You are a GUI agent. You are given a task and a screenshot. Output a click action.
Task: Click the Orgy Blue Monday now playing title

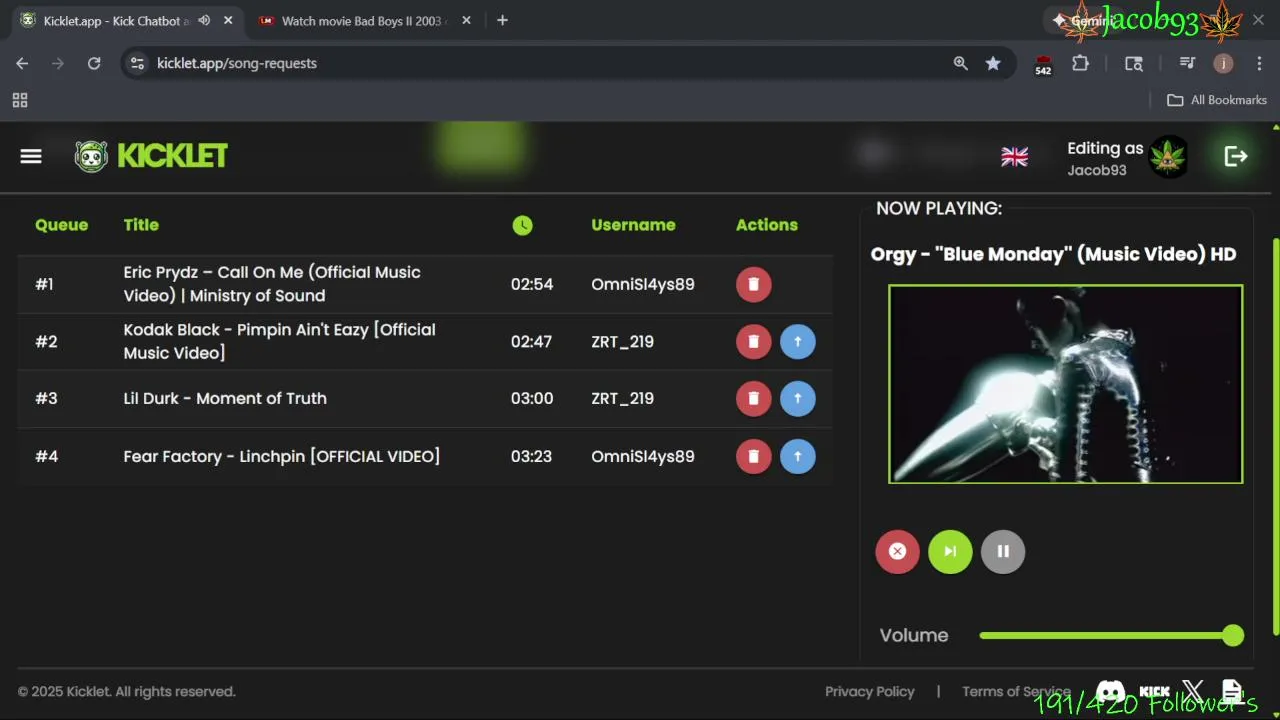click(x=1054, y=254)
